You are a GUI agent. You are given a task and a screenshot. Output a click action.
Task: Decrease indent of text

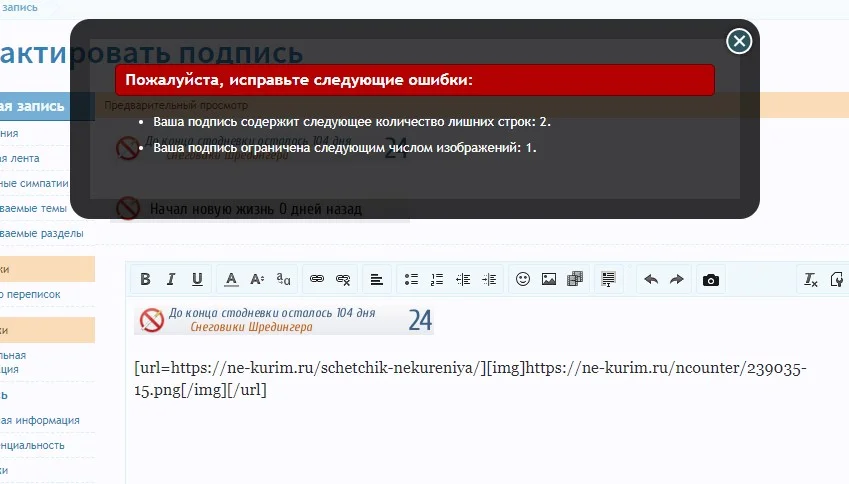point(463,279)
